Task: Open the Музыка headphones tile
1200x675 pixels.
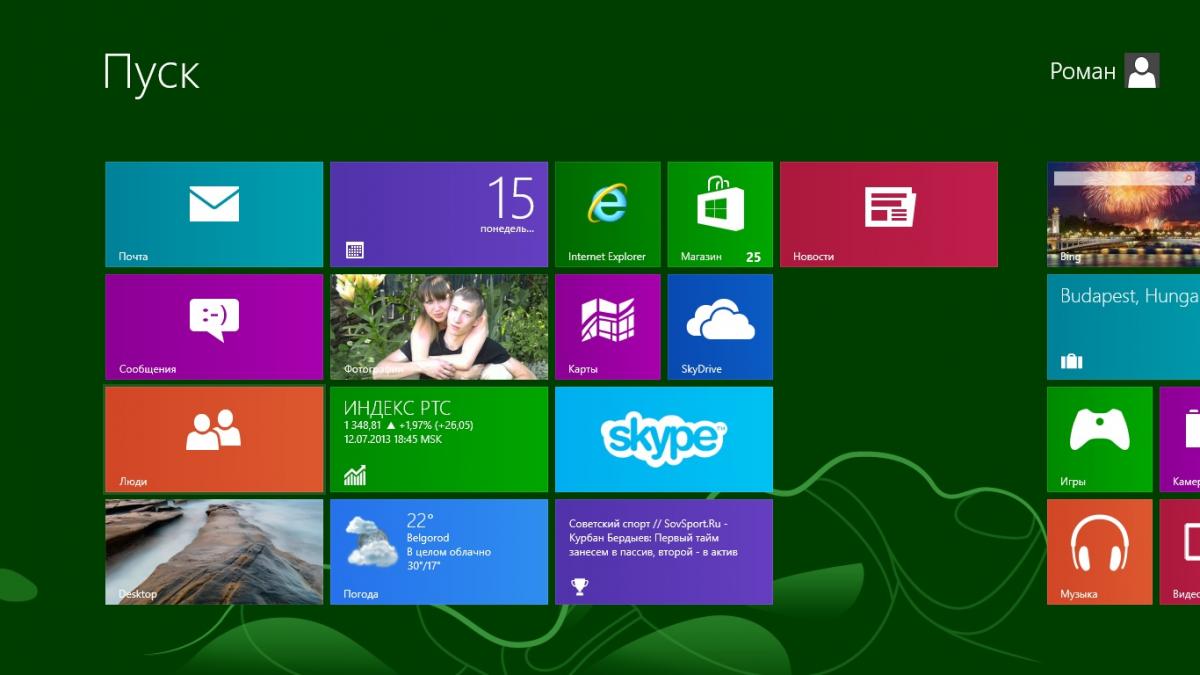Action: [x=1100, y=552]
